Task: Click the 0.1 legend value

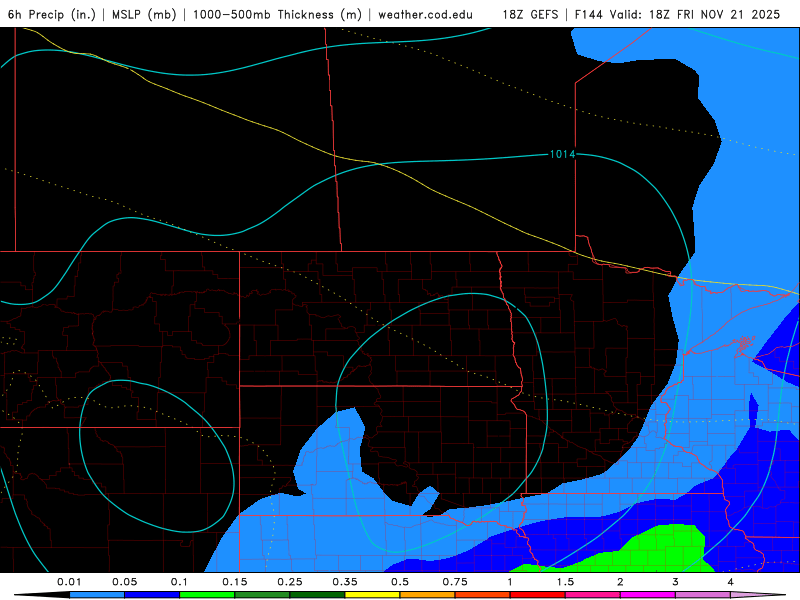Action: (x=180, y=582)
